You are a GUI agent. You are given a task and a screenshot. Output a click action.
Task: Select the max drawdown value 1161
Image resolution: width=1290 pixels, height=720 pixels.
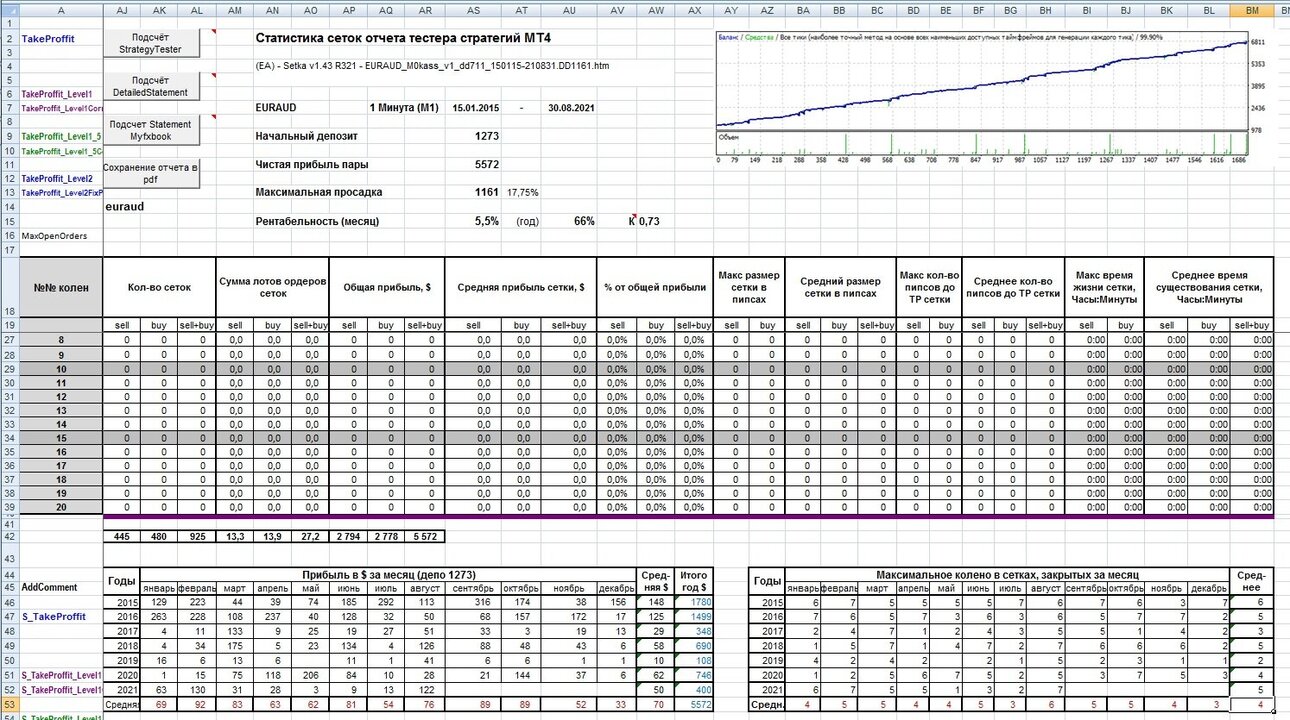click(487, 192)
